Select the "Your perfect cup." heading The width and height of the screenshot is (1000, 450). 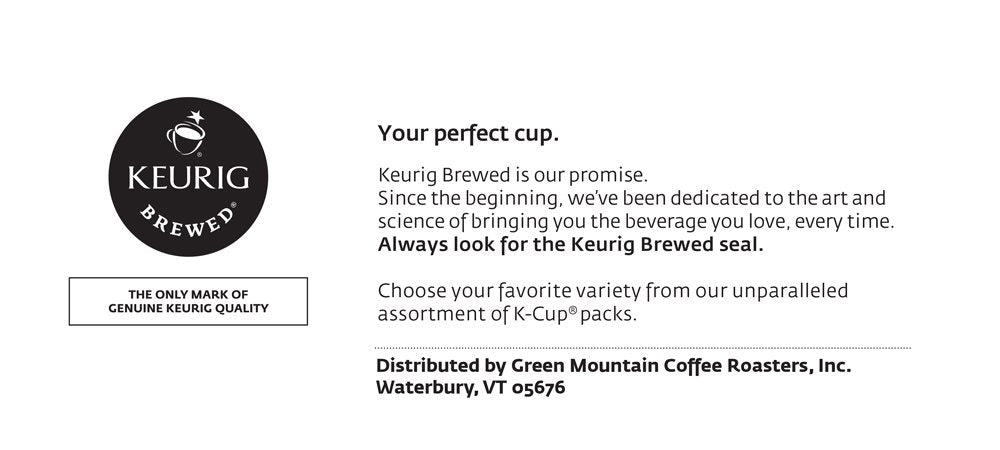pos(468,133)
